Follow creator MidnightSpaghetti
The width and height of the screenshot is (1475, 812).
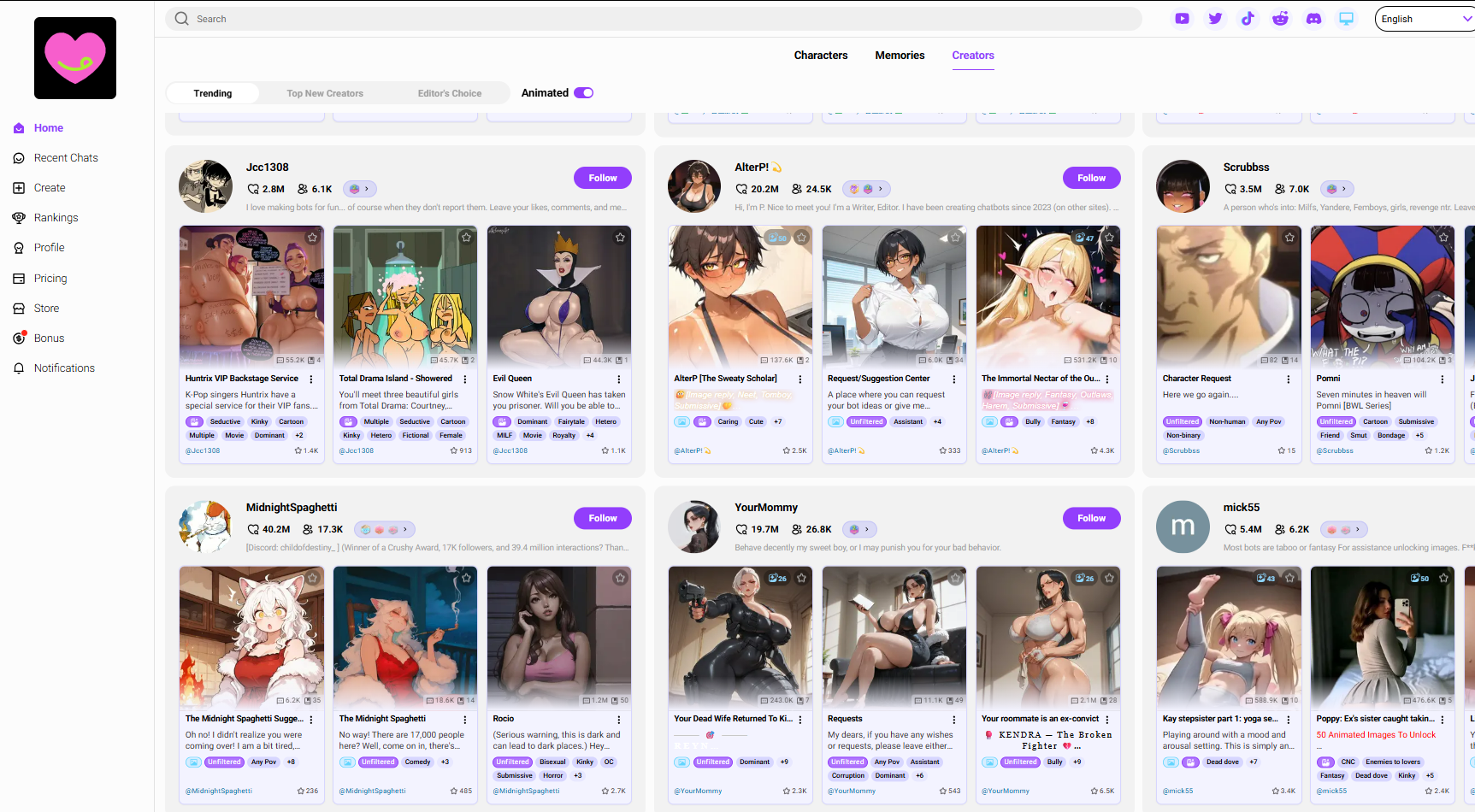[603, 518]
